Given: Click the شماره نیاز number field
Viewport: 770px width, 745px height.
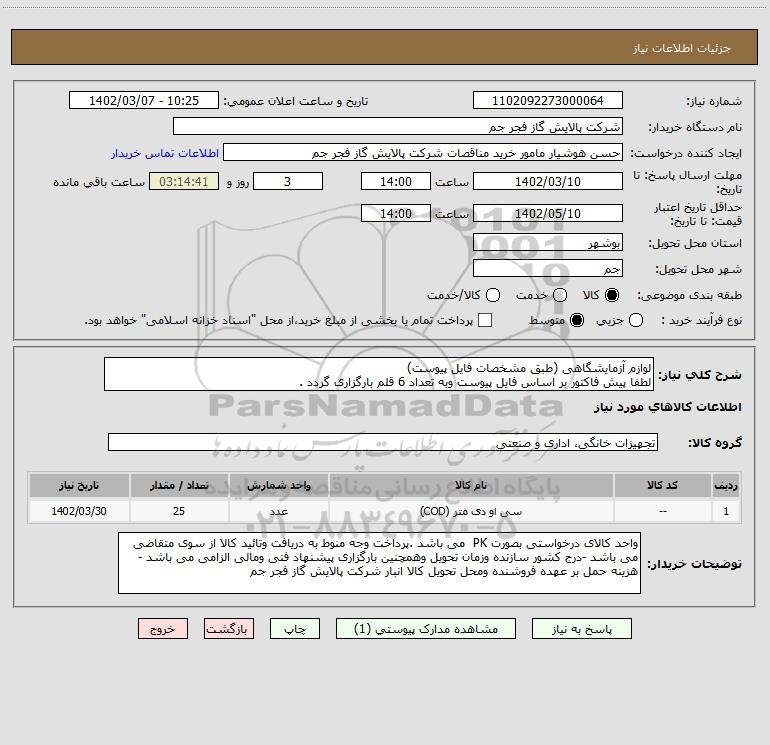Looking at the screenshot, I should coord(548,101).
